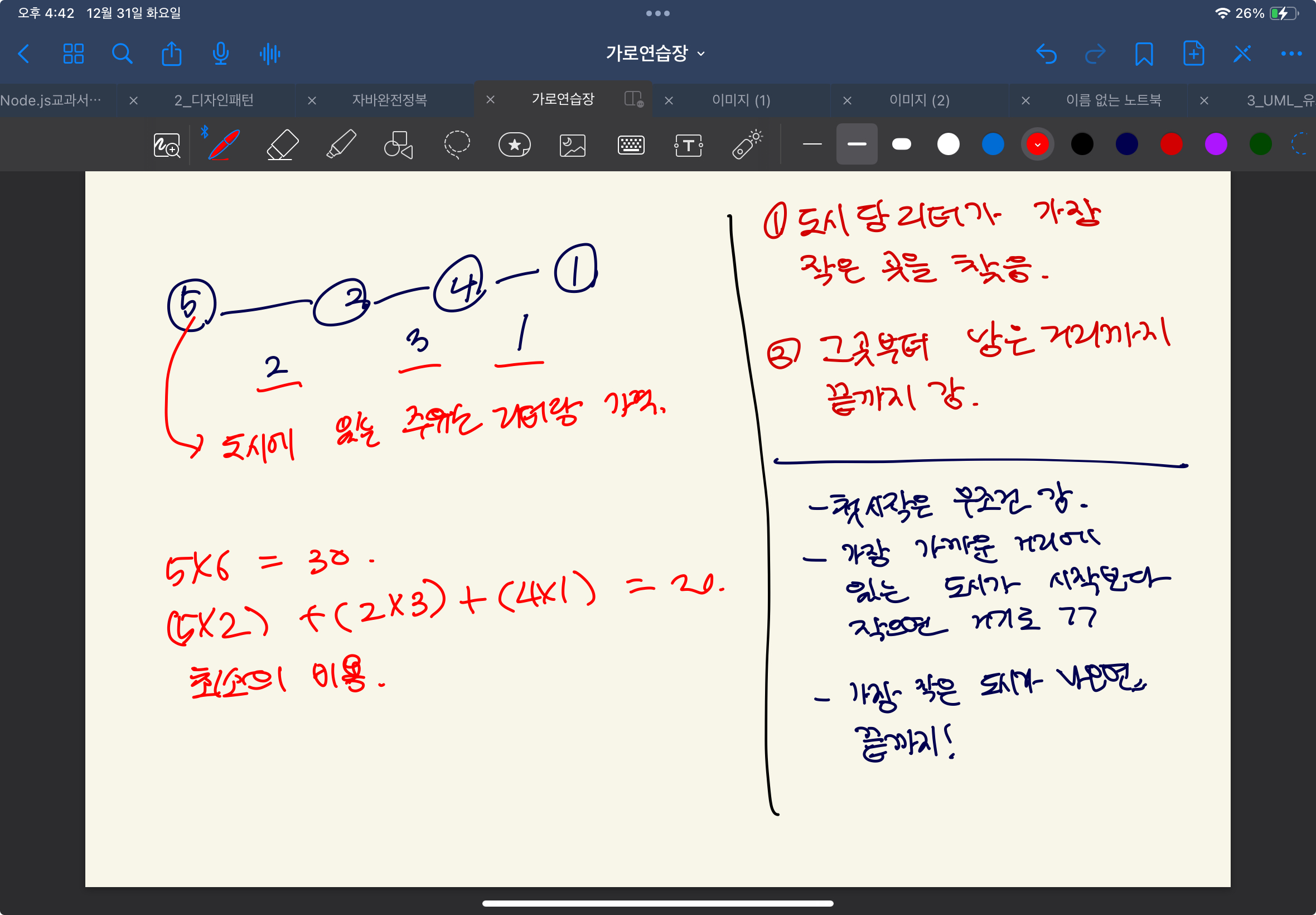The height and width of the screenshot is (915, 1316).
Task: Select the Highlighter tool
Action: click(x=341, y=145)
